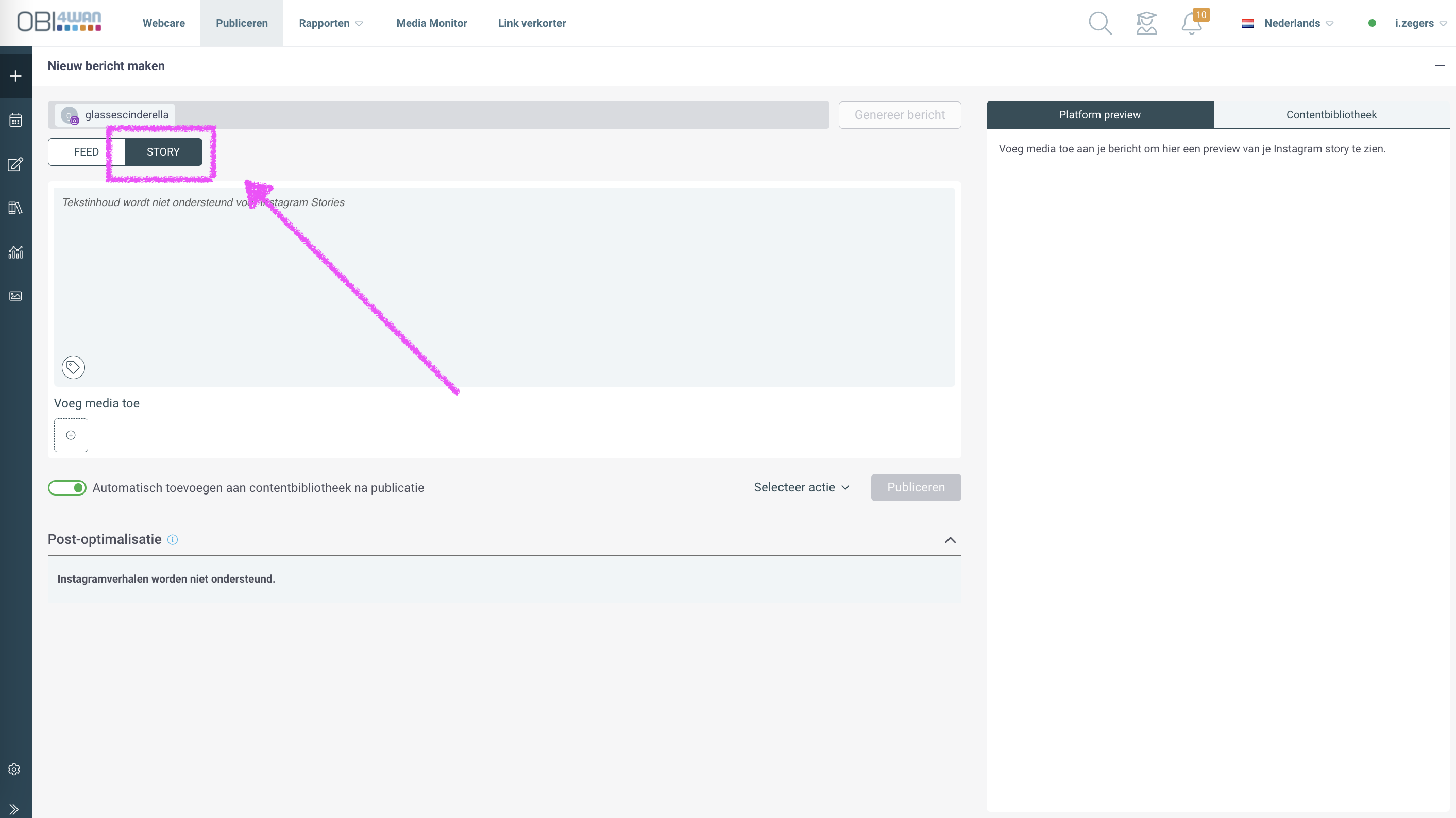Click the Genereer bericht button
1456x818 pixels.
tap(900, 115)
